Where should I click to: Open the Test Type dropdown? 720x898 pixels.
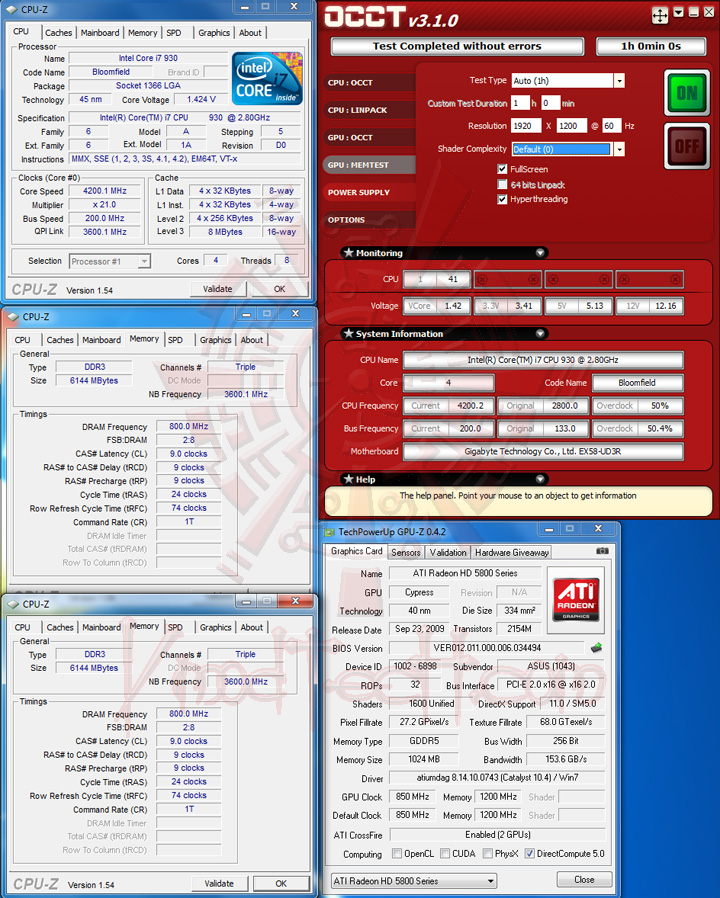coord(619,81)
